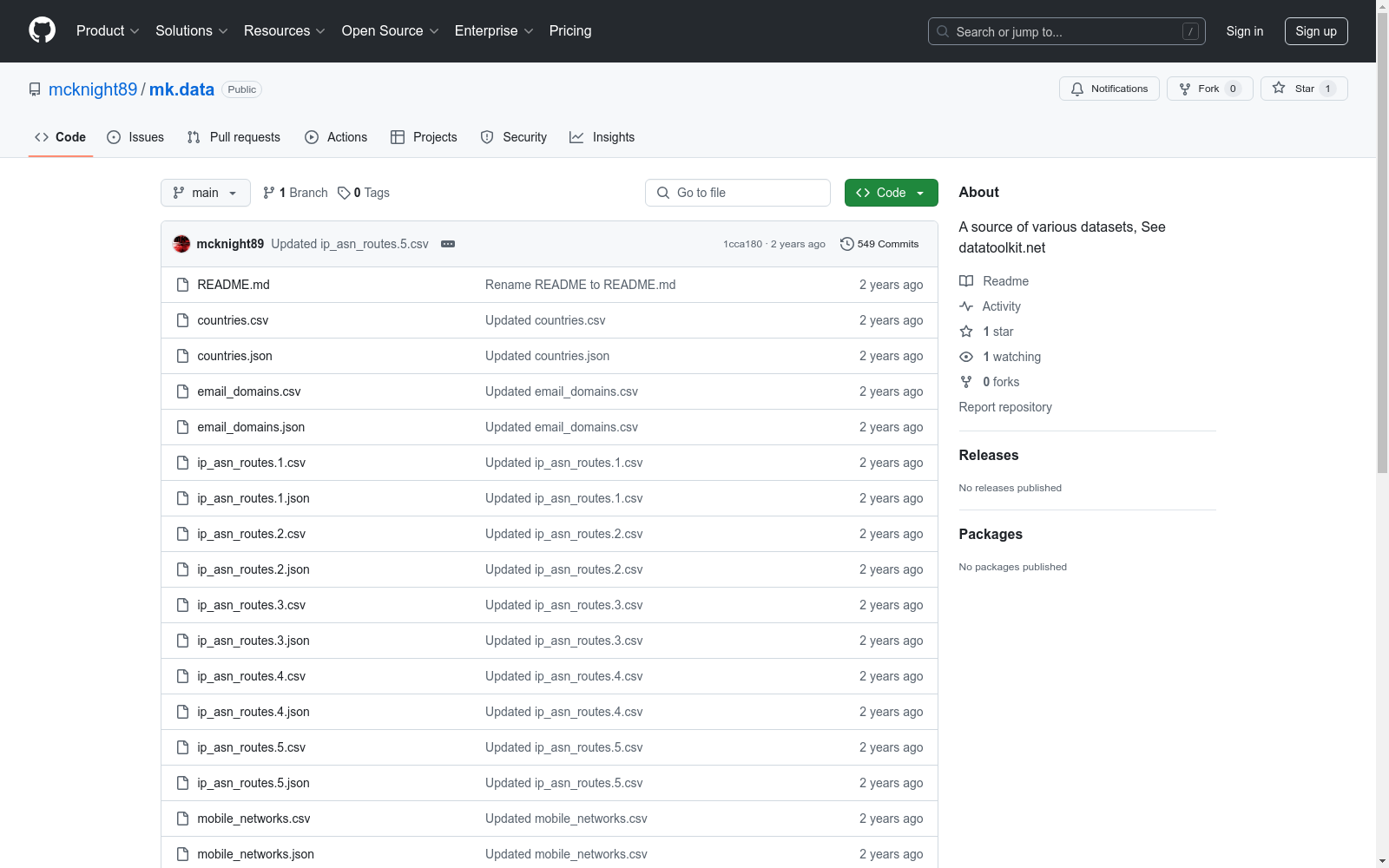The height and width of the screenshot is (868, 1389).
Task: Go to the Pricing page
Action: [570, 31]
